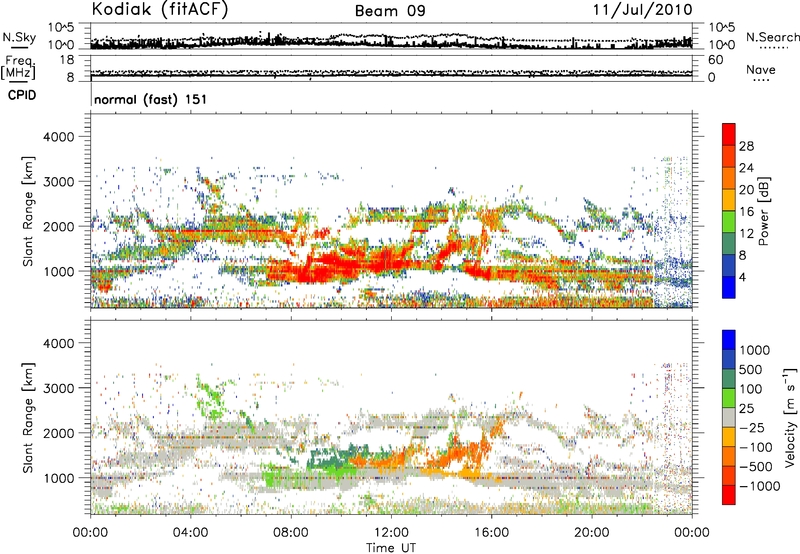Click the 04:00 time tick label

click(x=190, y=533)
